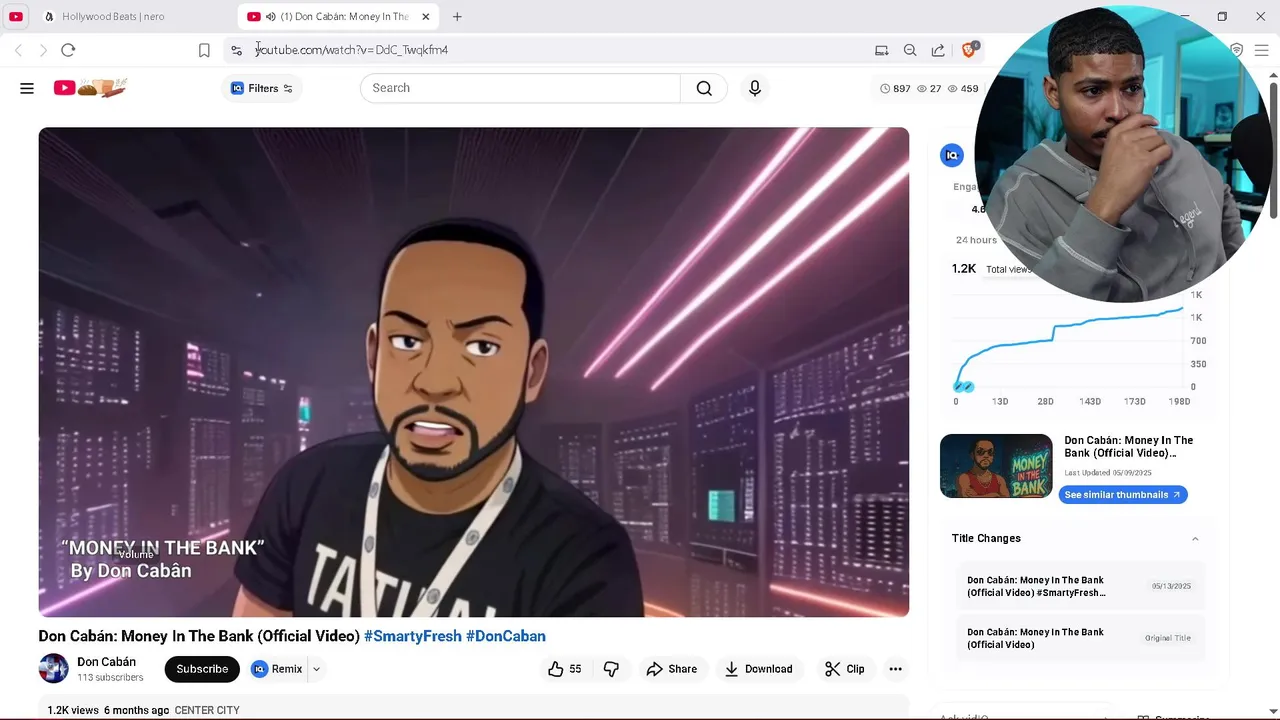This screenshot has height=720, width=1280.
Task: Open Don Cabán channel name link
Action: point(107,662)
